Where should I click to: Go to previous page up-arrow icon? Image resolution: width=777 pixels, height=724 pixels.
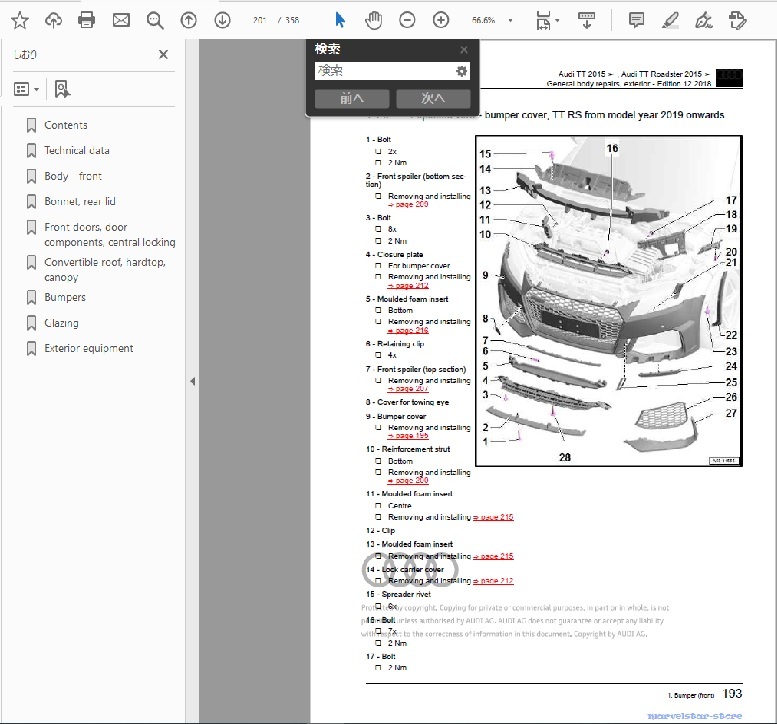[x=188, y=20]
